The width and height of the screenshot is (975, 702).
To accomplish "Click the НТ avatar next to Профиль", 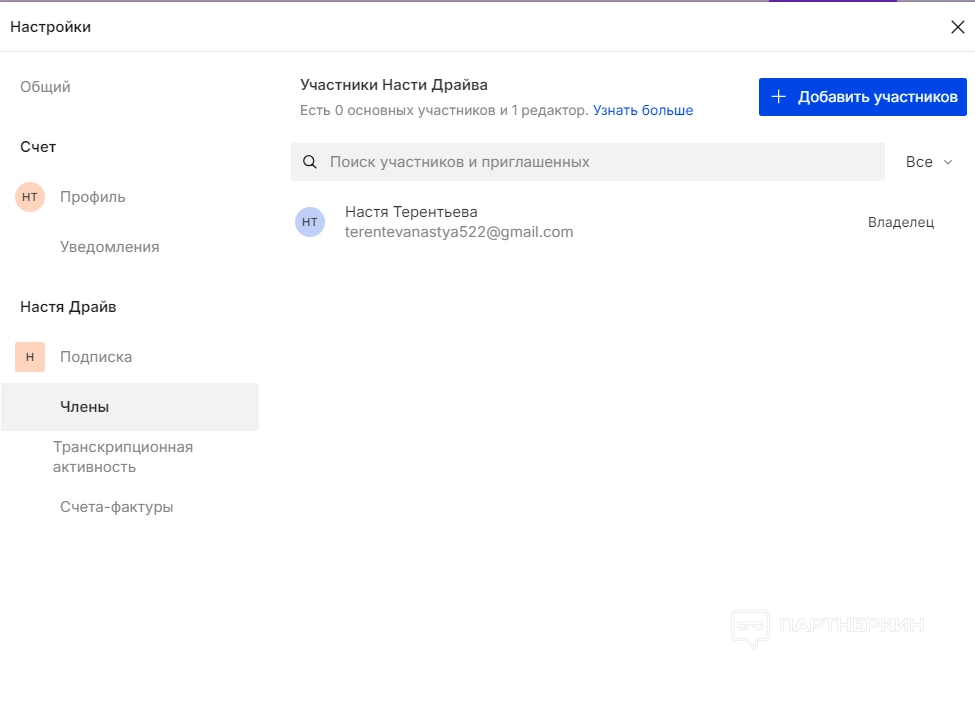I will (x=30, y=197).
